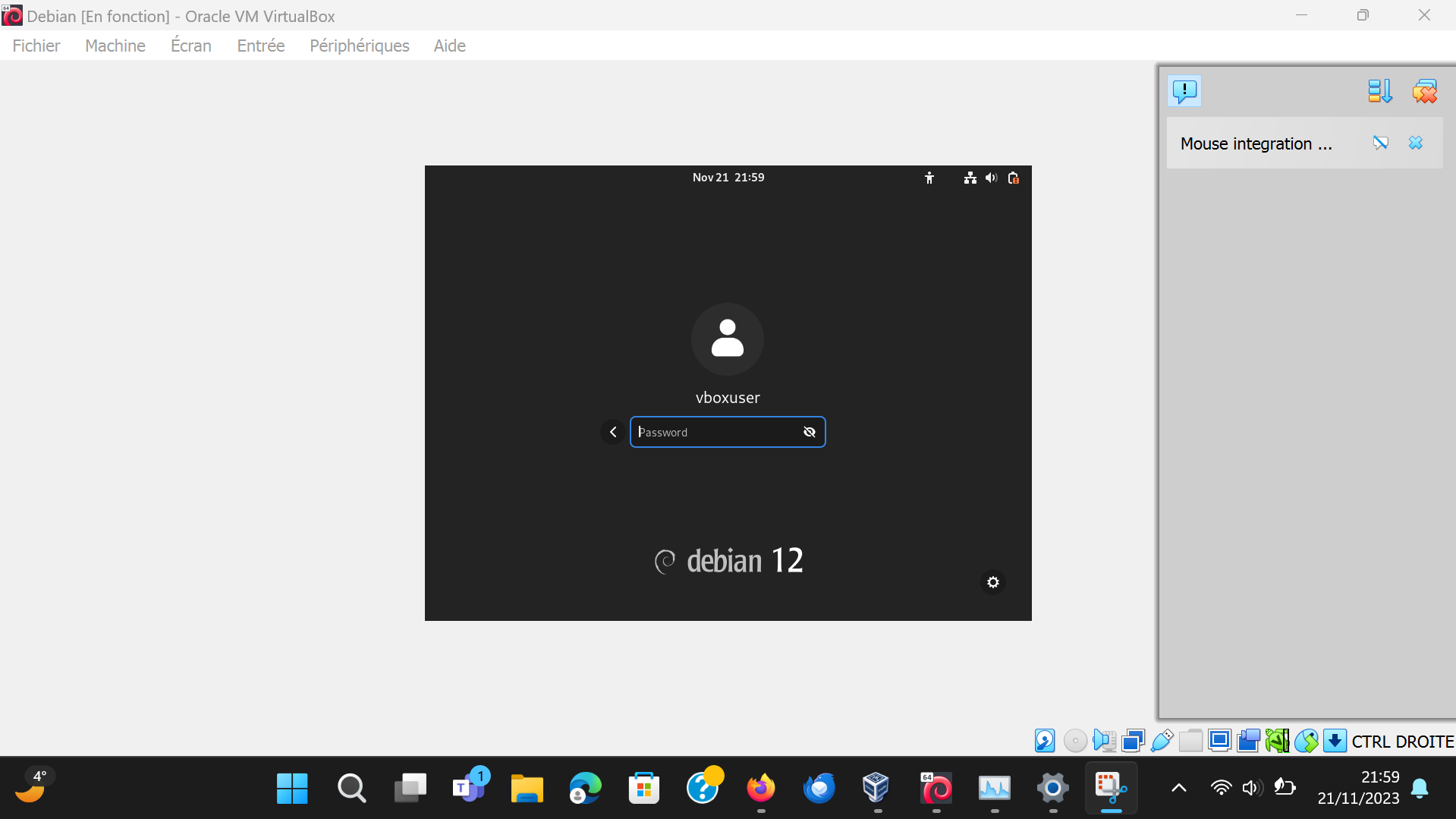Switch to Thunderbird on the taskbar

819,789
